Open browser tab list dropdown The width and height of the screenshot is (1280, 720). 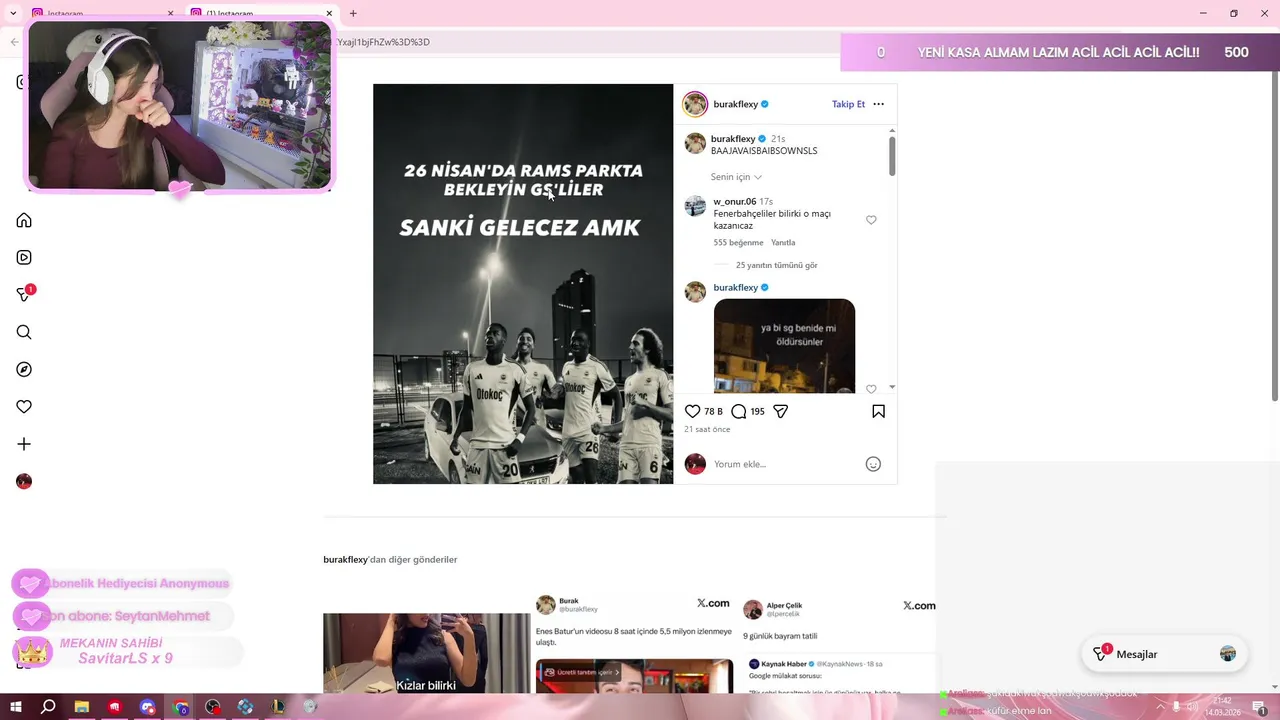pos(13,13)
